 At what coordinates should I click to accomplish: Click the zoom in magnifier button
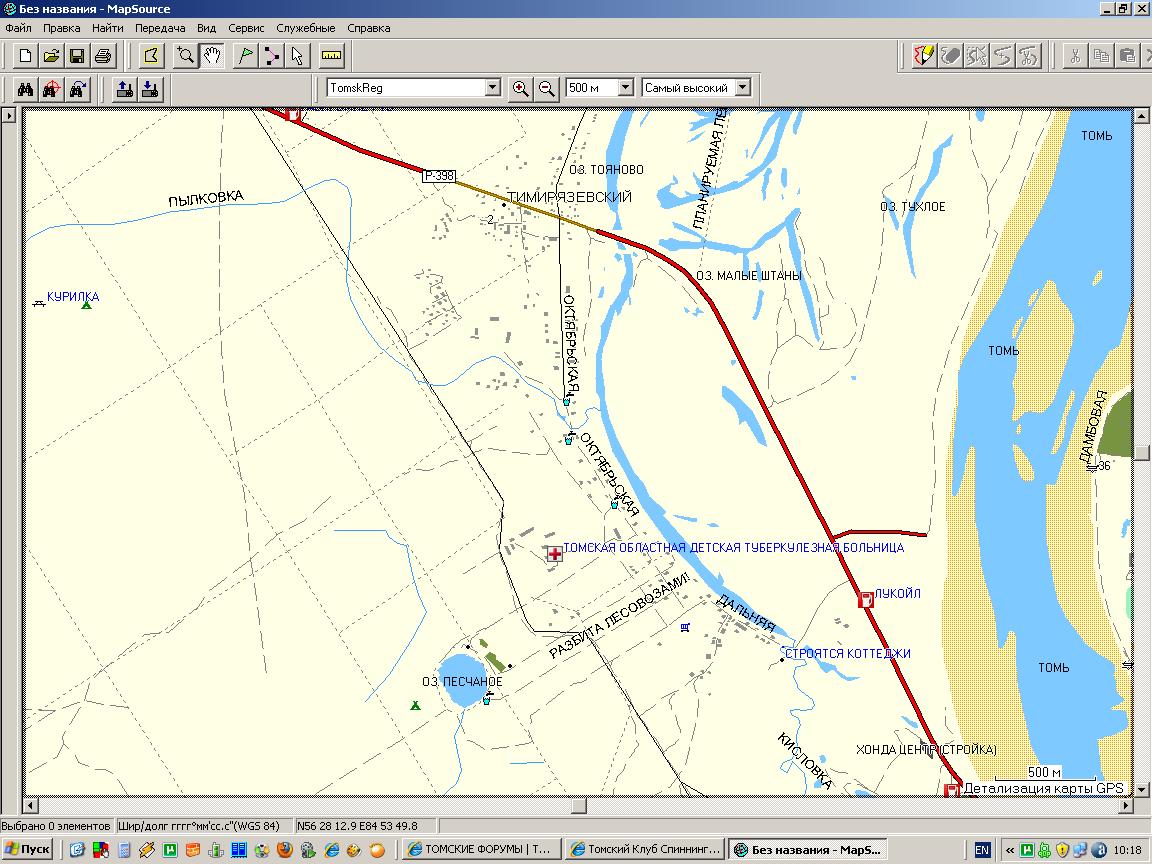(x=520, y=88)
